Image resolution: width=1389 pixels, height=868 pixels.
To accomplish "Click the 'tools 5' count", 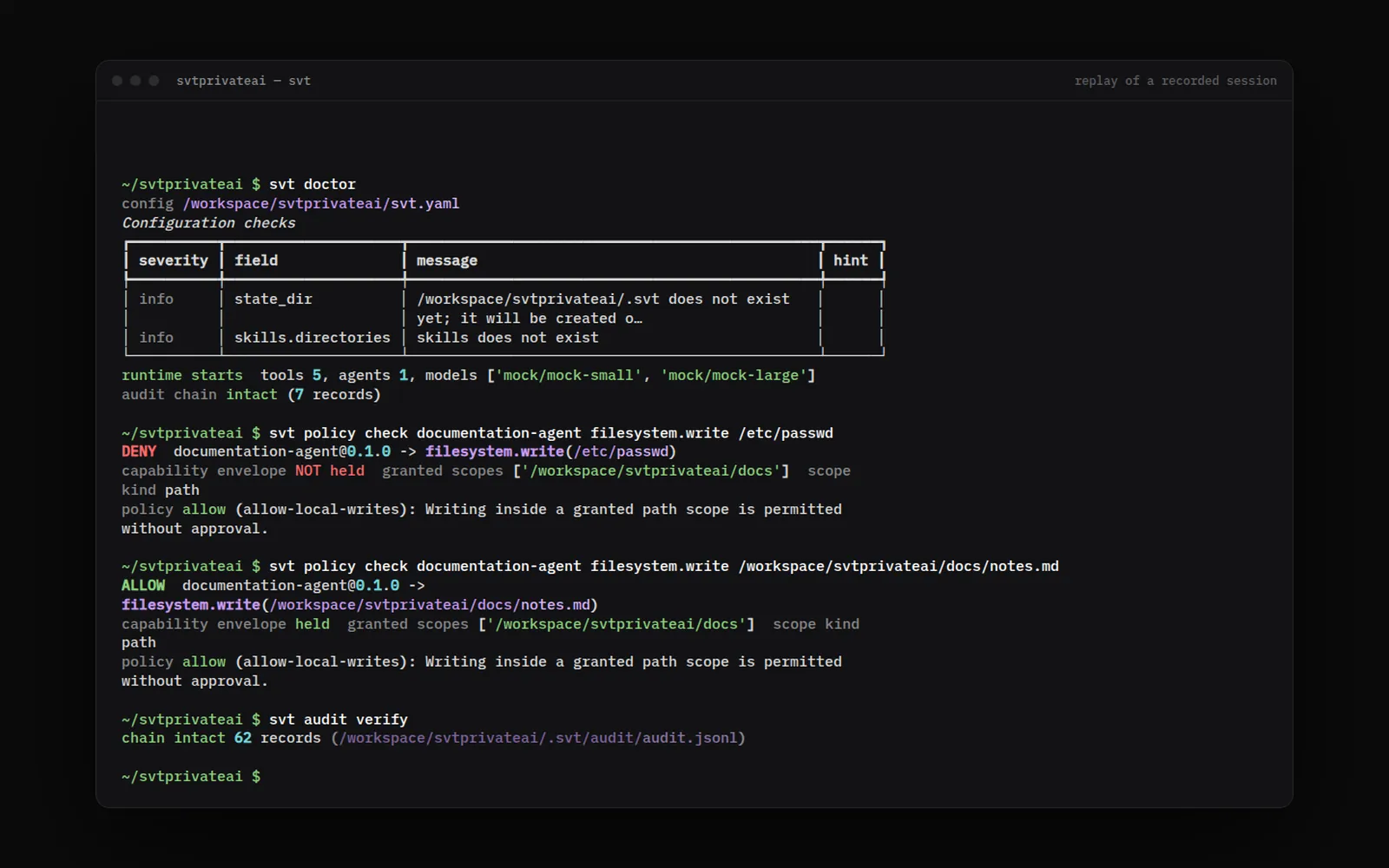I will point(291,375).
